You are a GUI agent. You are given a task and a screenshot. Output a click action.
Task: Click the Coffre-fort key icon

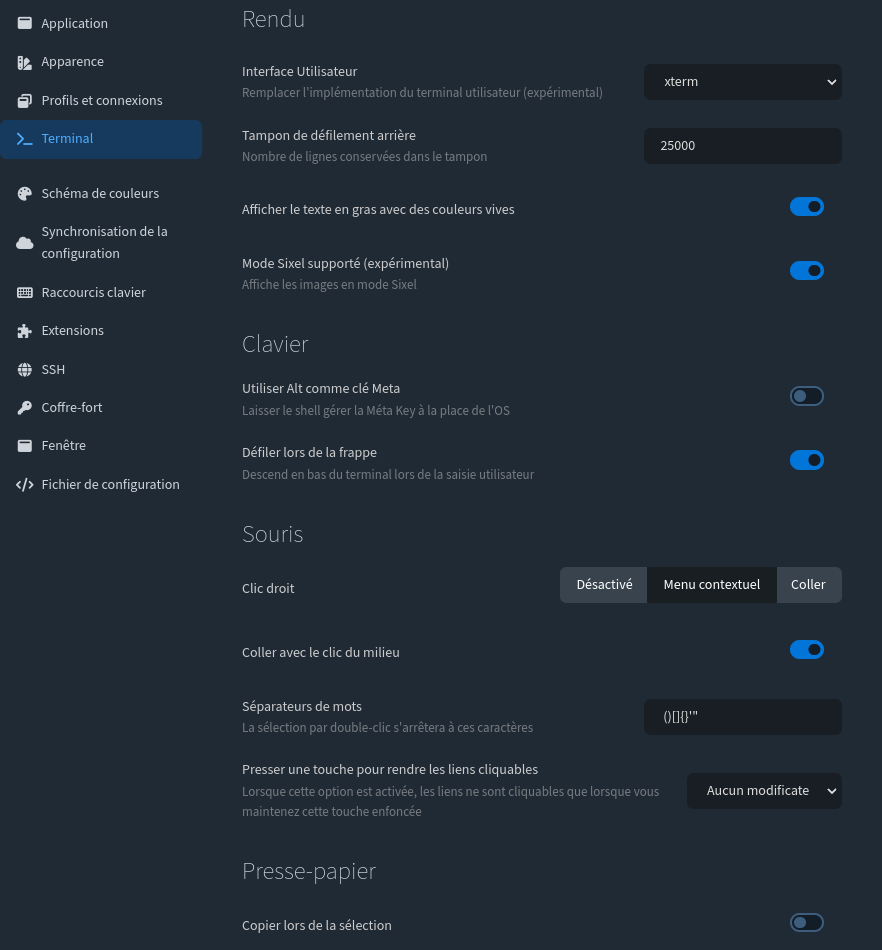pos(25,408)
